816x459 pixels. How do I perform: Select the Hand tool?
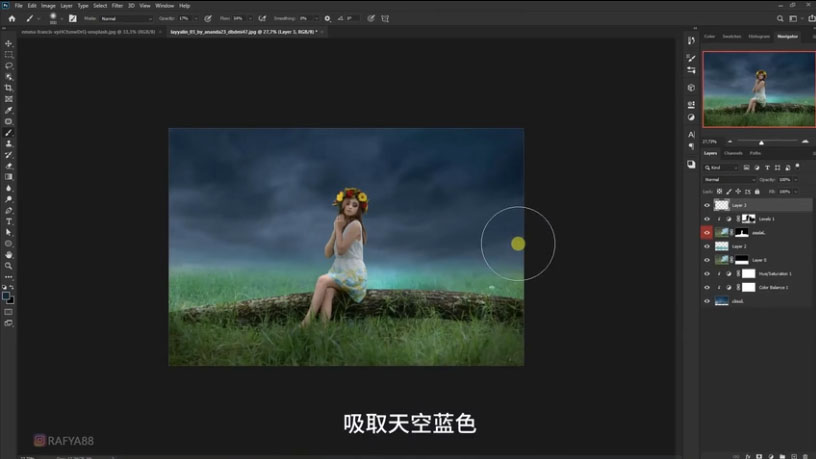tap(9, 255)
